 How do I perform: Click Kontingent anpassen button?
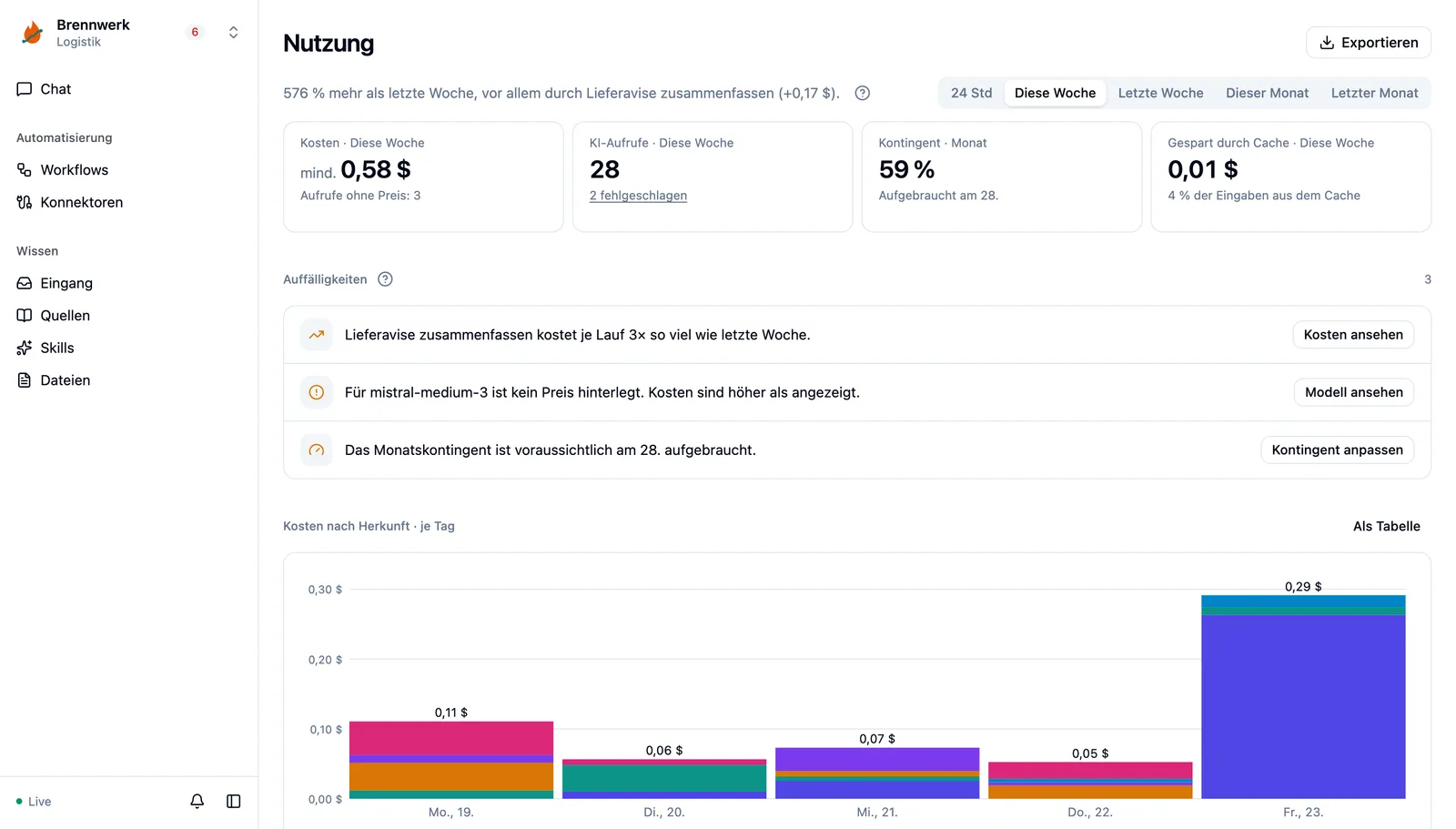[x=1337, y=450]
